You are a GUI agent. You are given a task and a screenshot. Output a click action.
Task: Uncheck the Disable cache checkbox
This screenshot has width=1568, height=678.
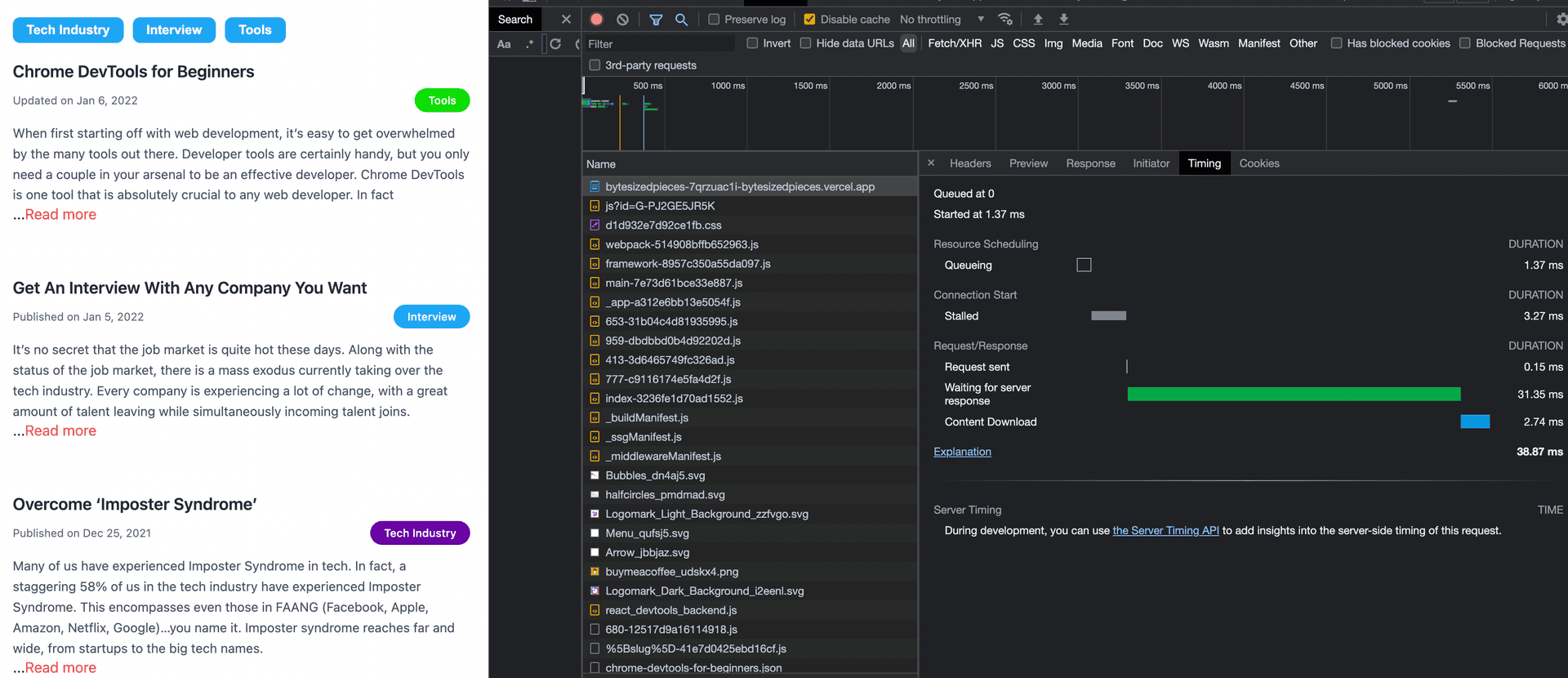coord(809,20)
